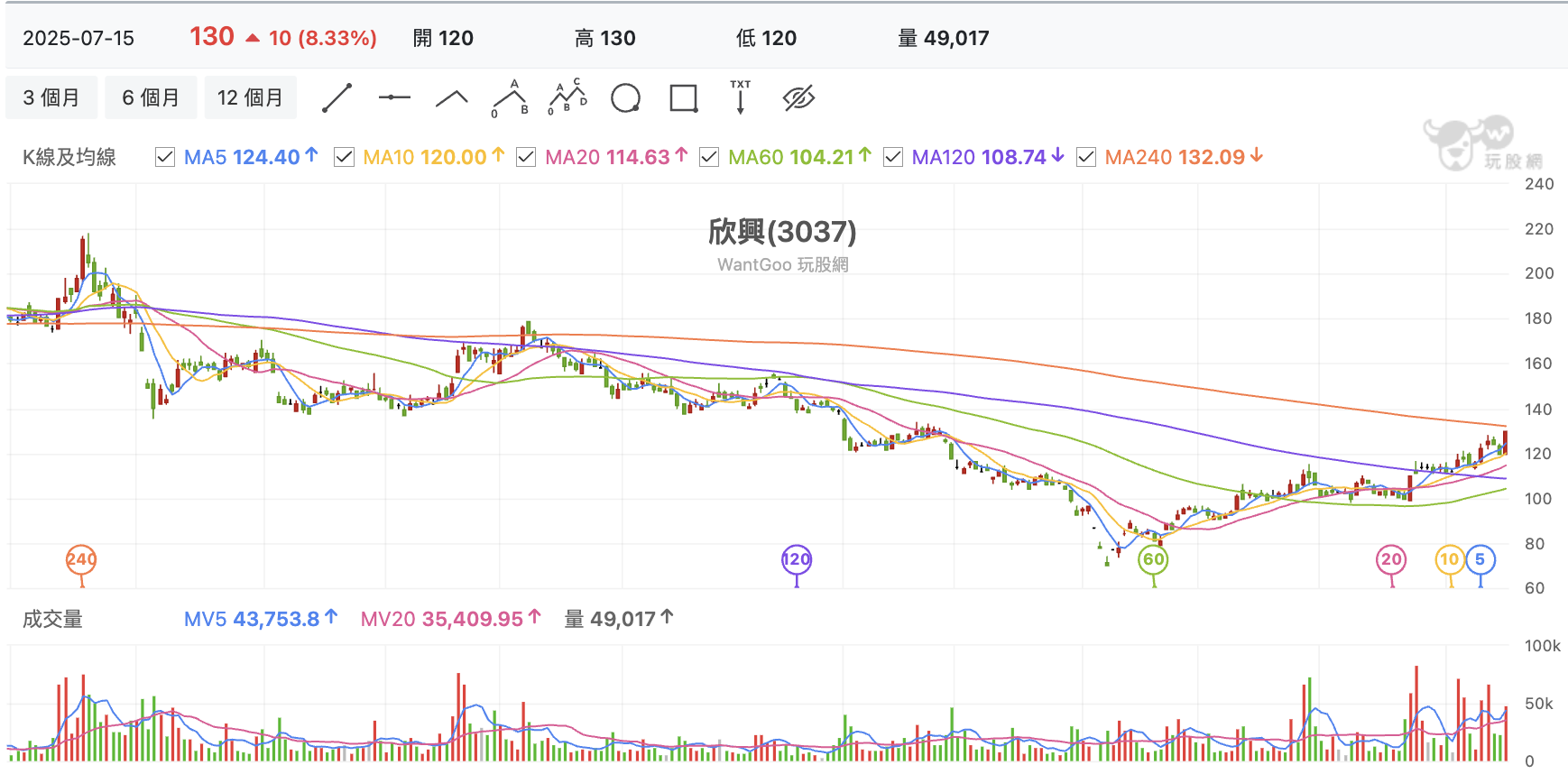Click the MA60 104.21 value label

(800, 157)
